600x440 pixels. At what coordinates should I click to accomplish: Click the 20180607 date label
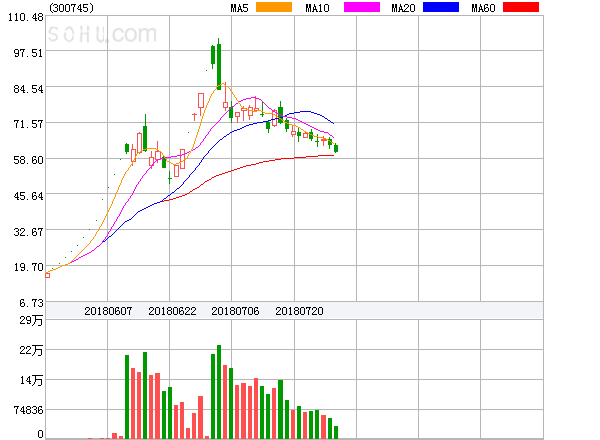click(108, 311)
